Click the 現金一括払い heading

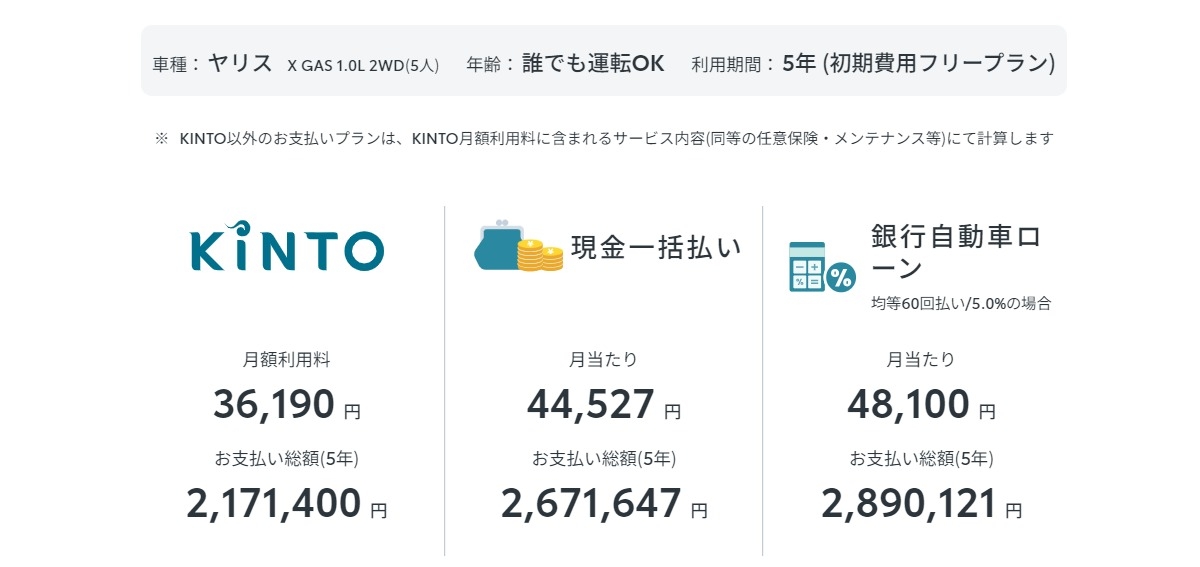click(656, 247)
